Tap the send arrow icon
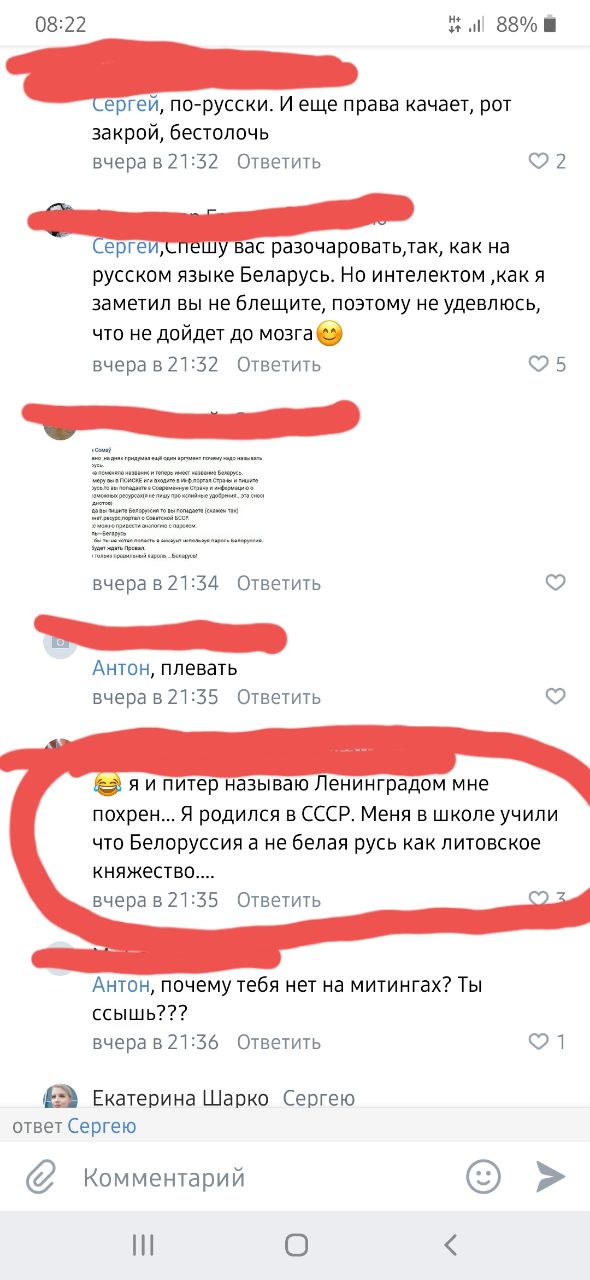 click(550, 1177)
